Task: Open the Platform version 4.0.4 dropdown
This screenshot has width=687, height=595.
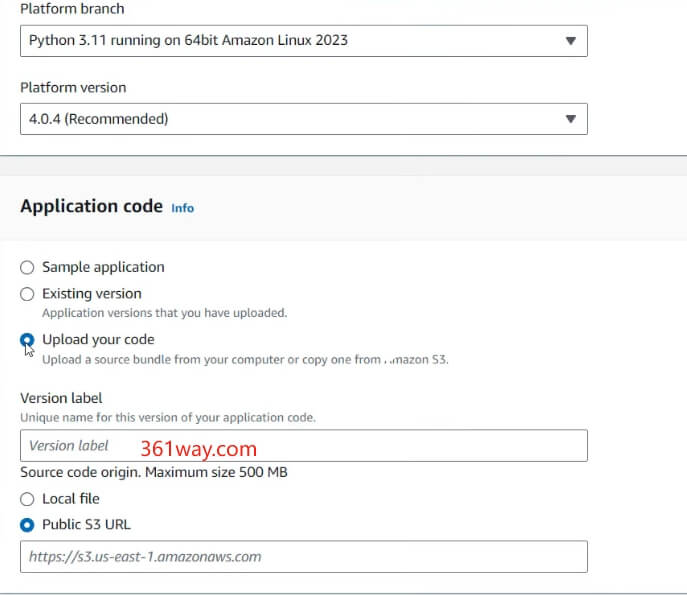Action: (290, 119)
